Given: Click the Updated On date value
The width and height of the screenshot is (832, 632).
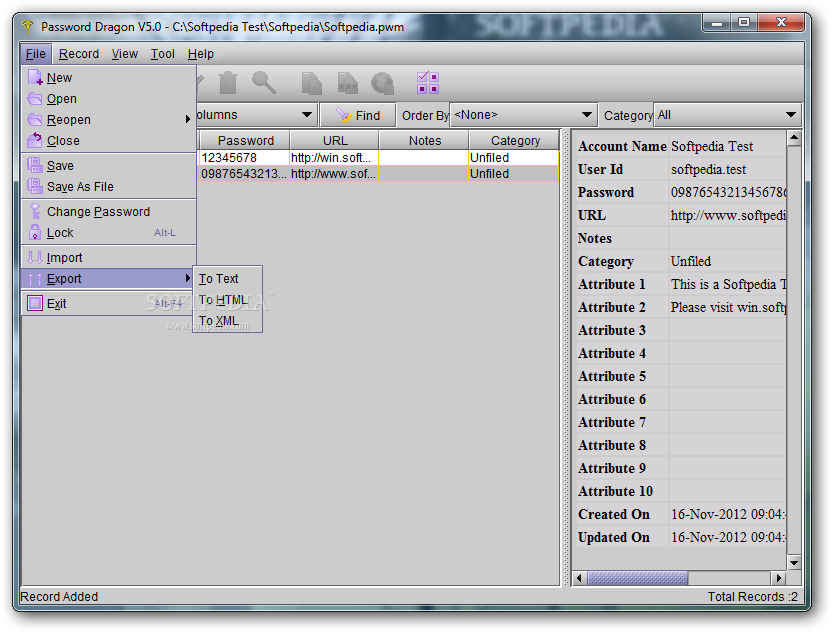Looking at the screenshot, I should tap(728, 537).
